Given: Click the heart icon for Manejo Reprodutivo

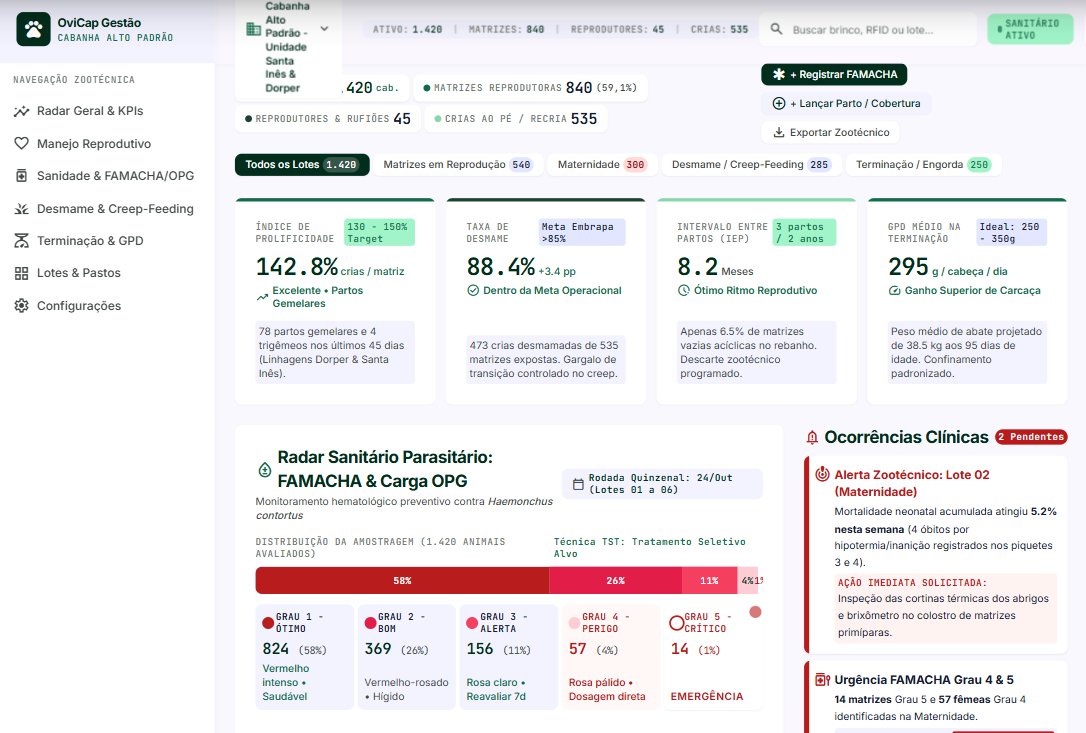Looking at the screenshot, I should pyautogui.click(x=21, y=143).
